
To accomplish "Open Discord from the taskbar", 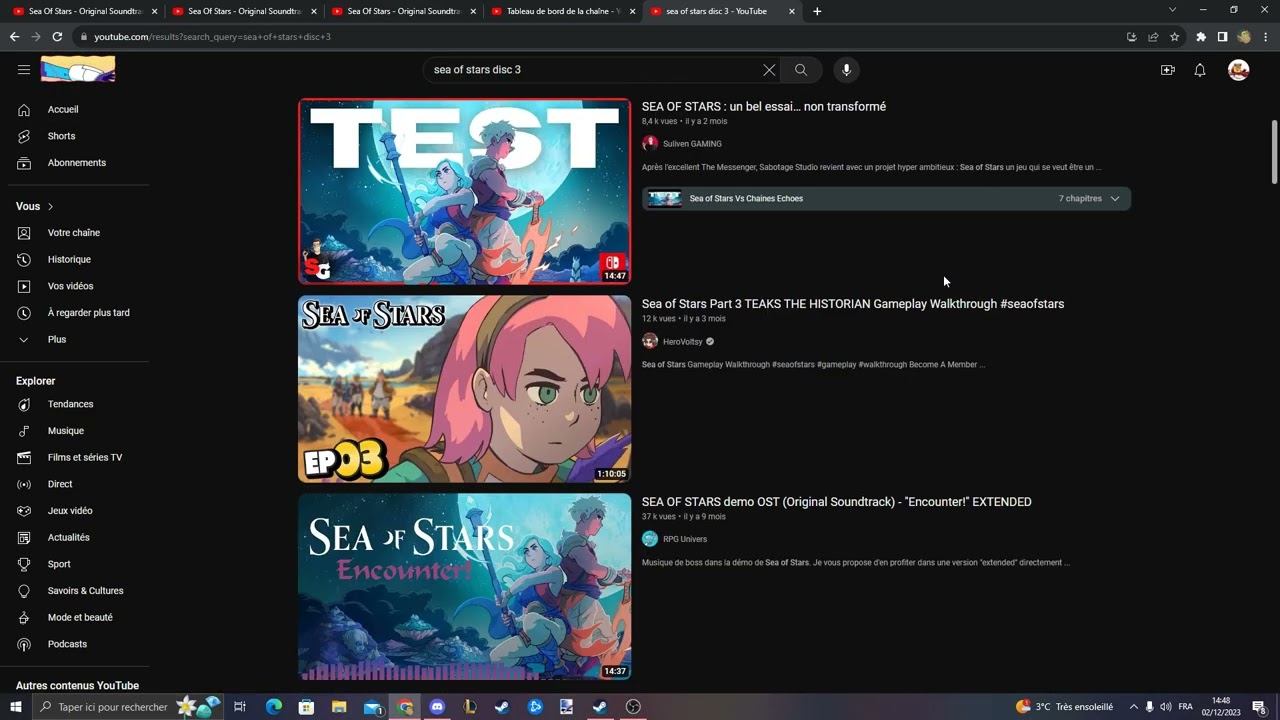I will 437,707.
